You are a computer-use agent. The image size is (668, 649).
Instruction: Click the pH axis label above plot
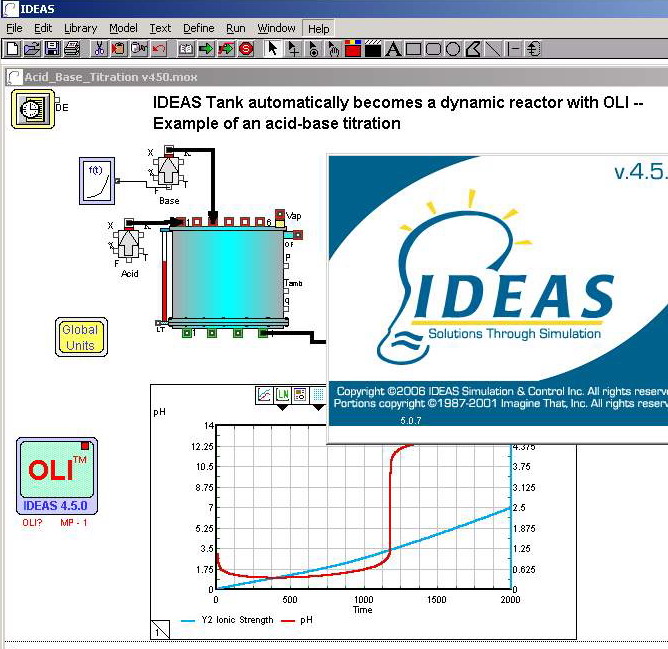159,412
